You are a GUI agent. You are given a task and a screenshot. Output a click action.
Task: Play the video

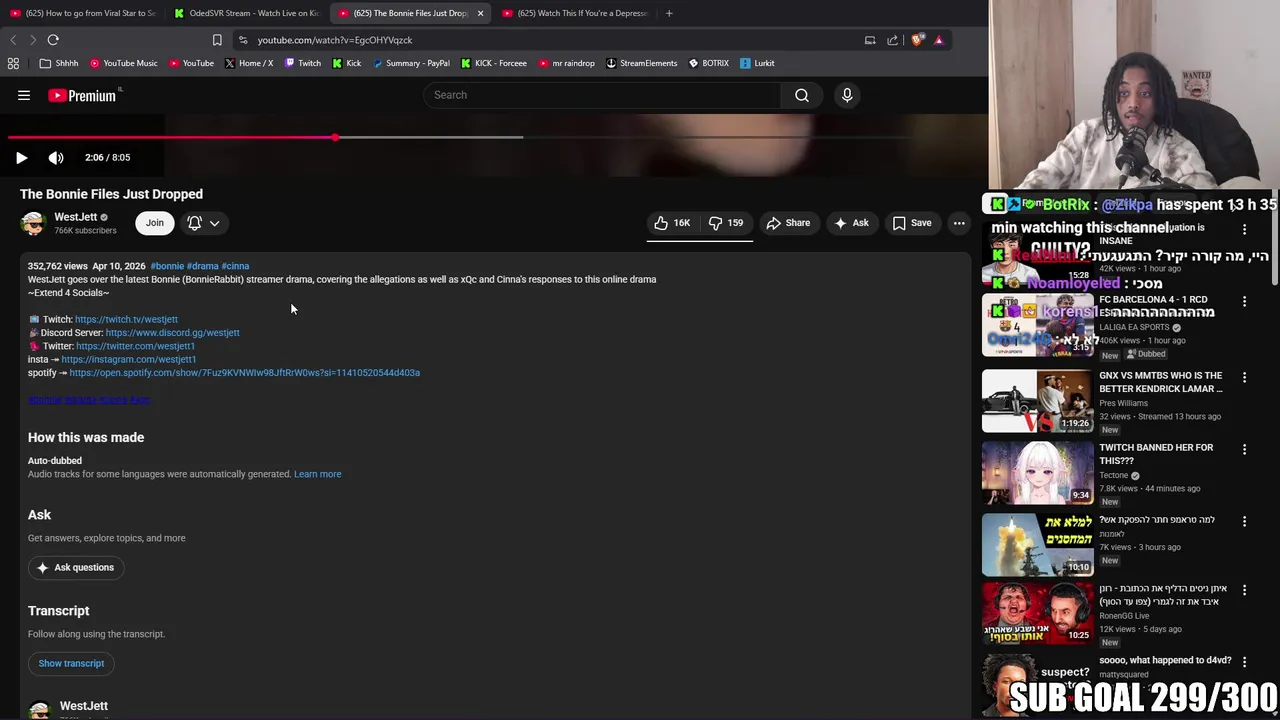(21, 157)
